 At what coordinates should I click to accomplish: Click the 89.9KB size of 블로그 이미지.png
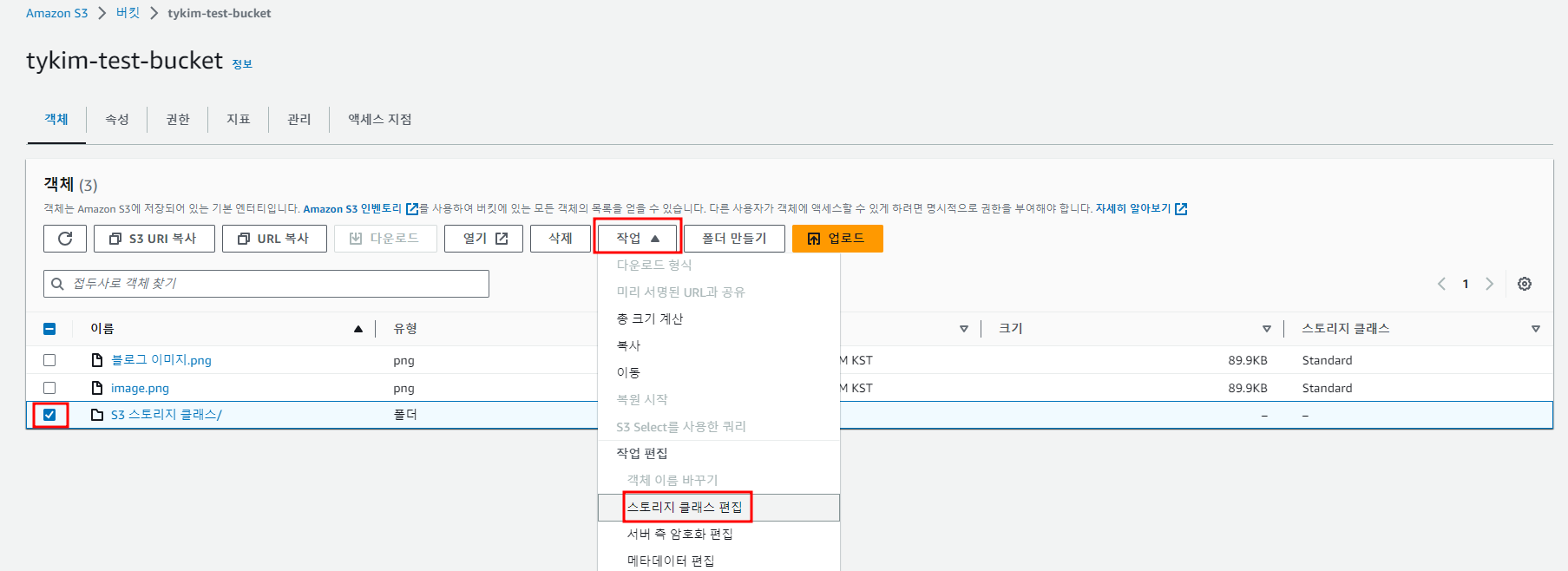(1248, 360)
